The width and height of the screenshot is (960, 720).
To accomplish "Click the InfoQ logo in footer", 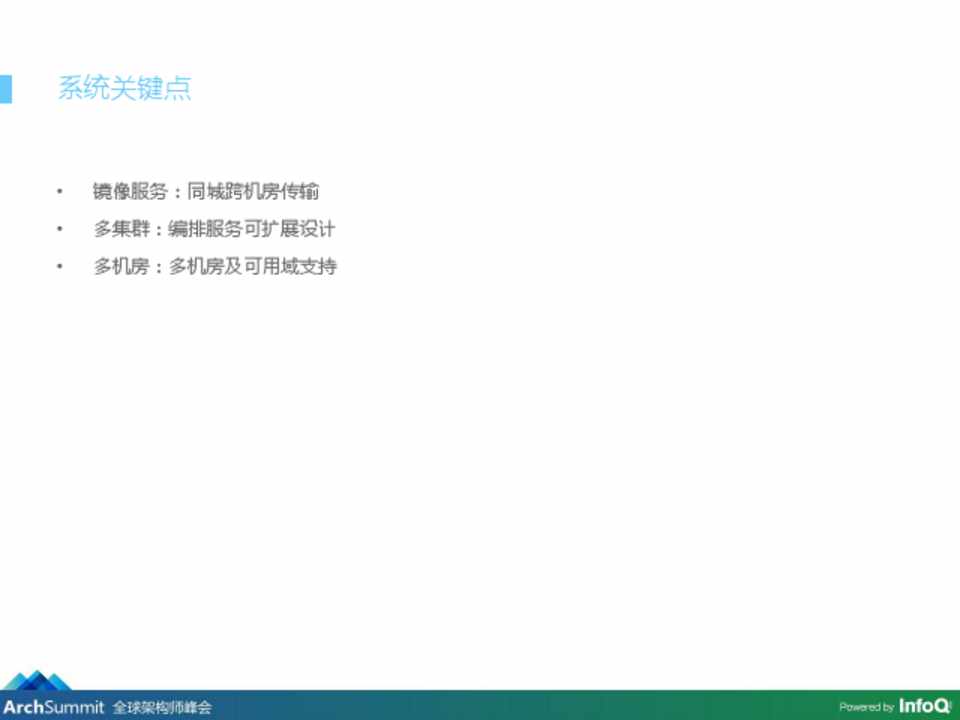I will 923,706.
